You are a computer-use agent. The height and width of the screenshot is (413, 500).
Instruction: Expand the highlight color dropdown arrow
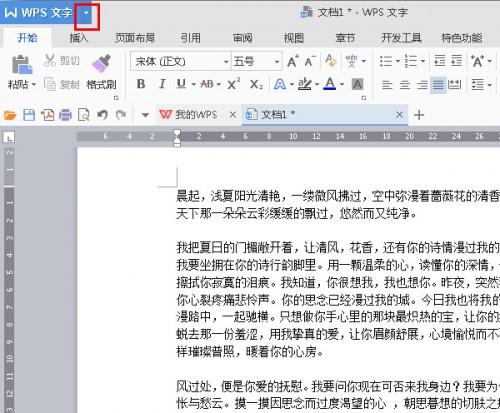pos(317,84)
